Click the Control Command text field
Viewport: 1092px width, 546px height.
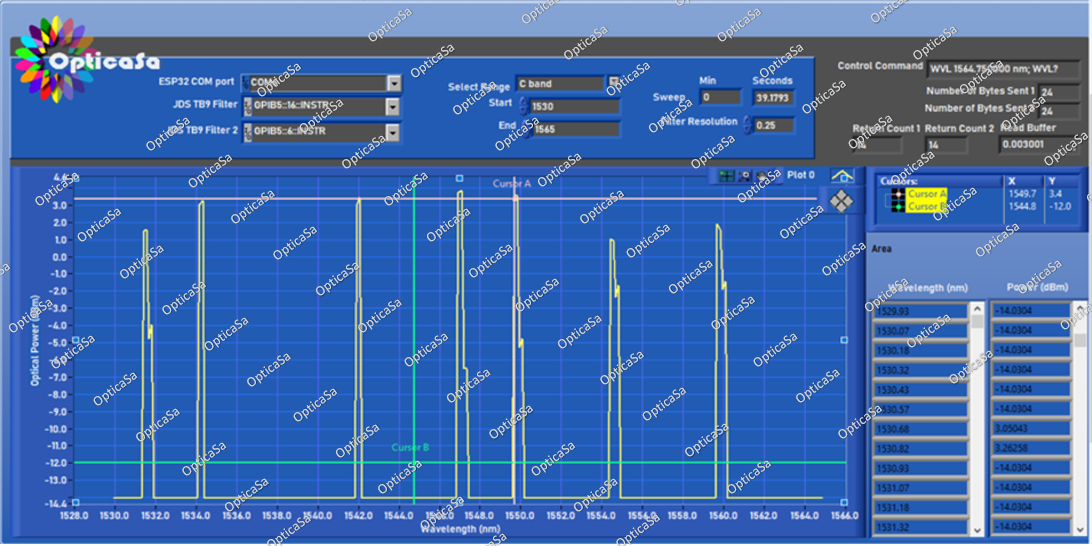point(1002,68)
